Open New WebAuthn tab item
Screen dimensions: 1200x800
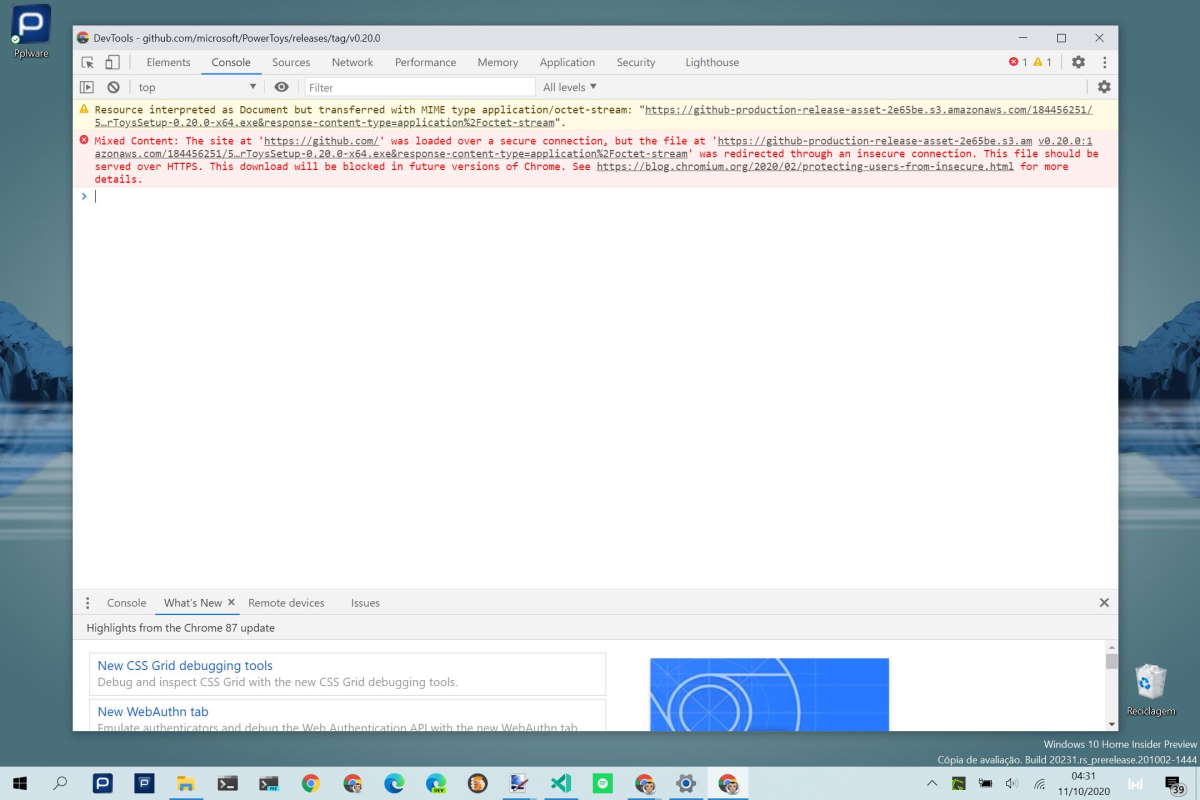pyautogui.click(x=348, y=715)
